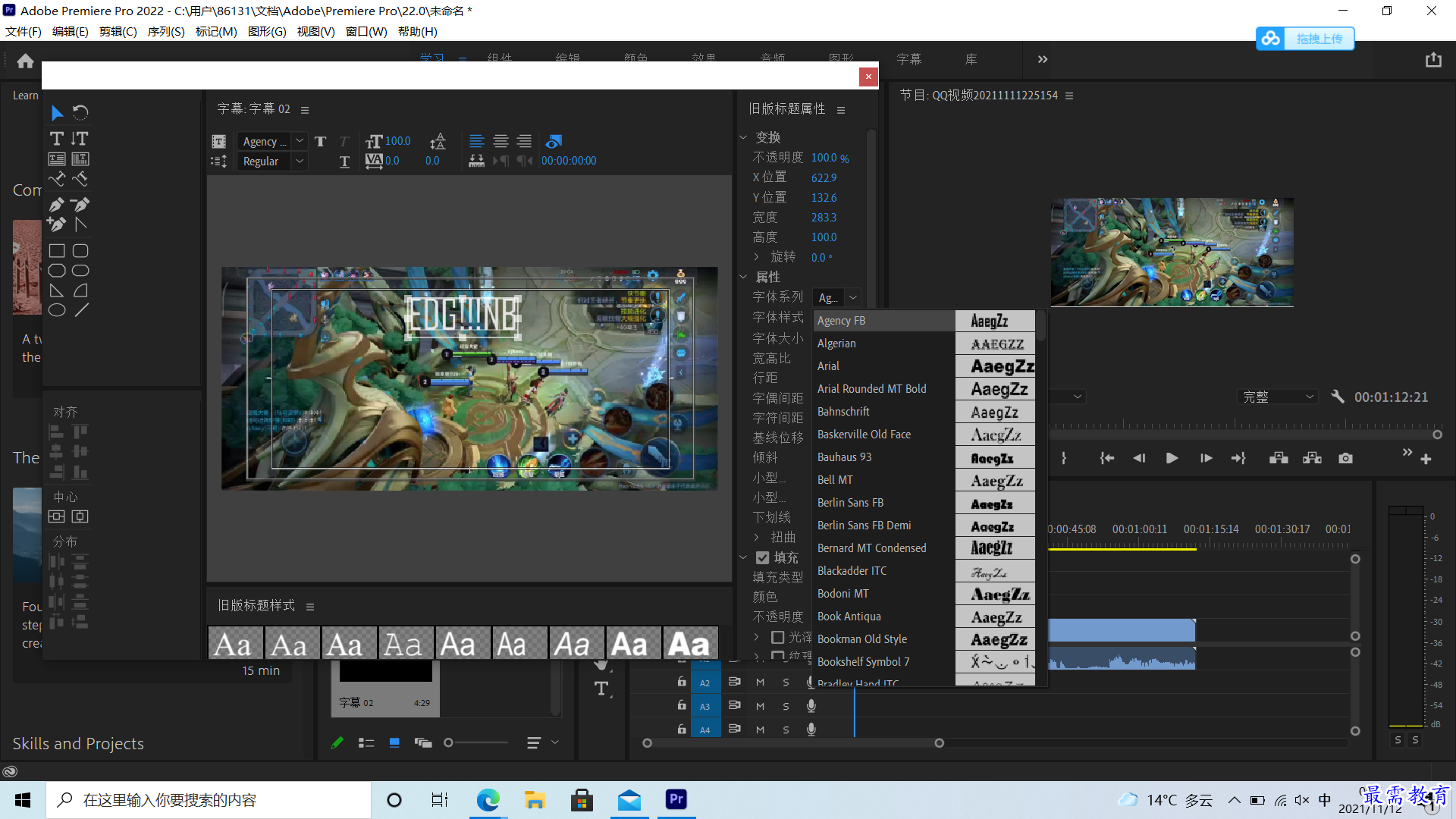
Task: Open the 编辑(E) menu
Action: pos(71,31)
